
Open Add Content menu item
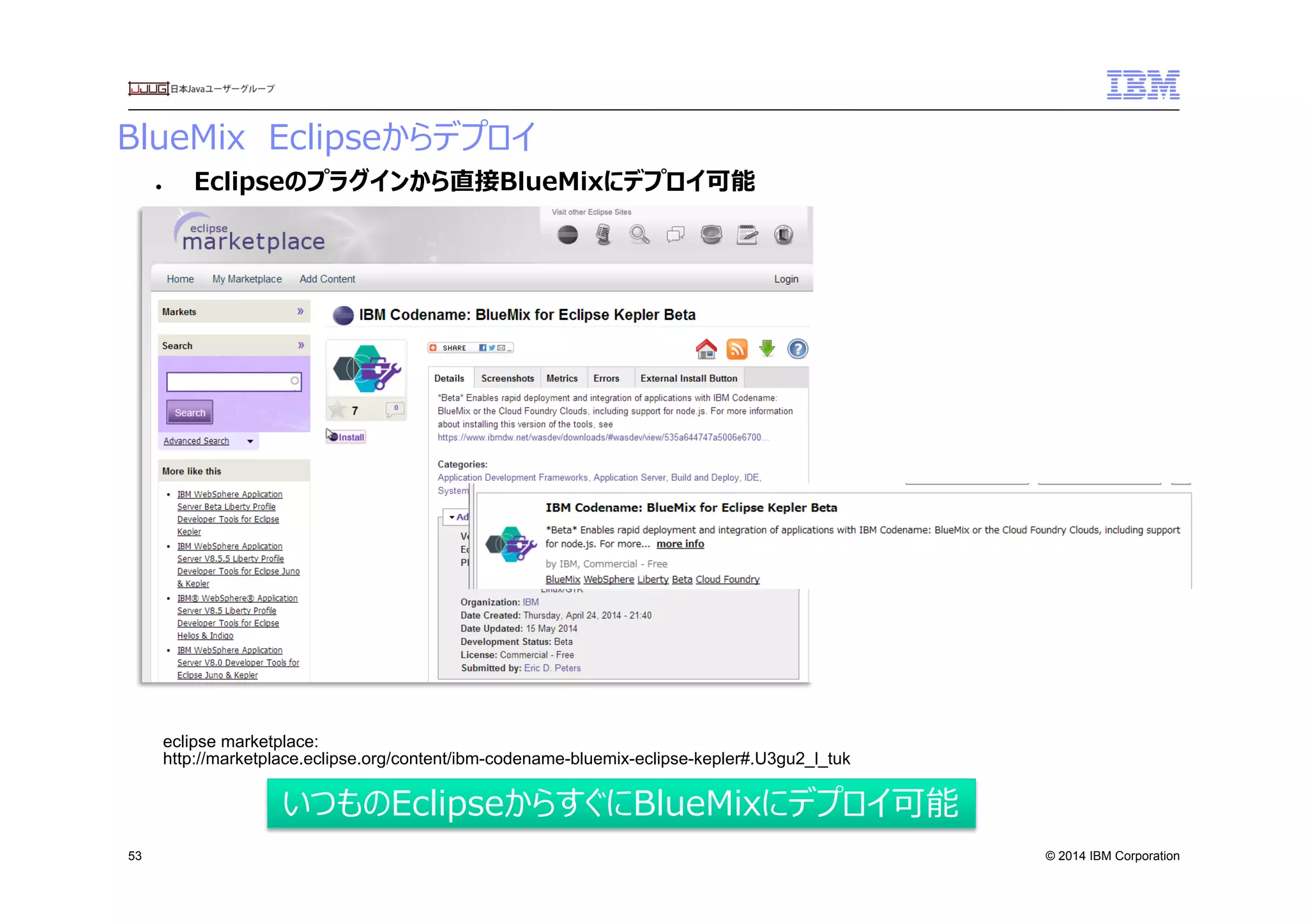coord(327,279)
